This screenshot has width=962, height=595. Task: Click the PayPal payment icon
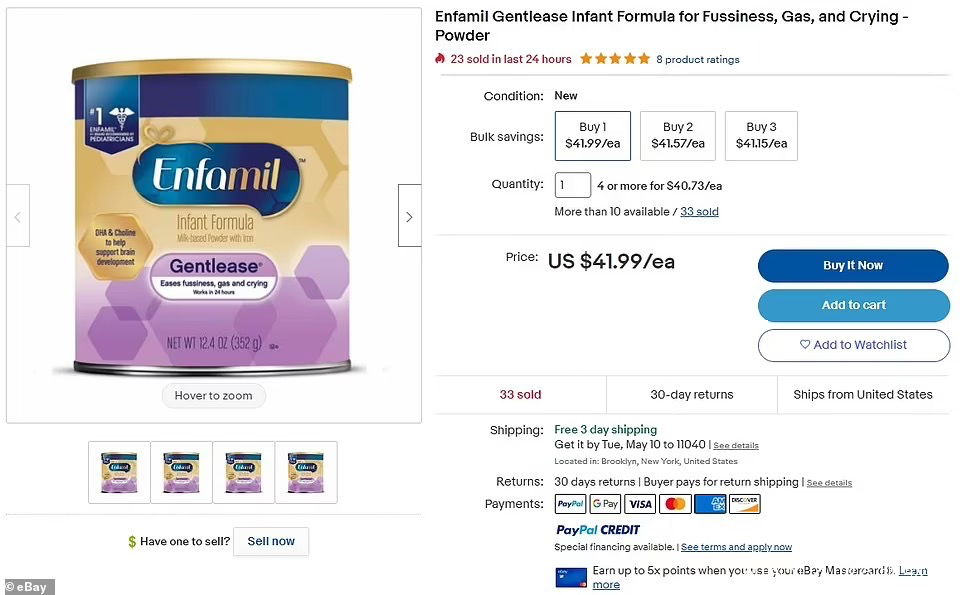pyautogui.click(x=570, y=504)
